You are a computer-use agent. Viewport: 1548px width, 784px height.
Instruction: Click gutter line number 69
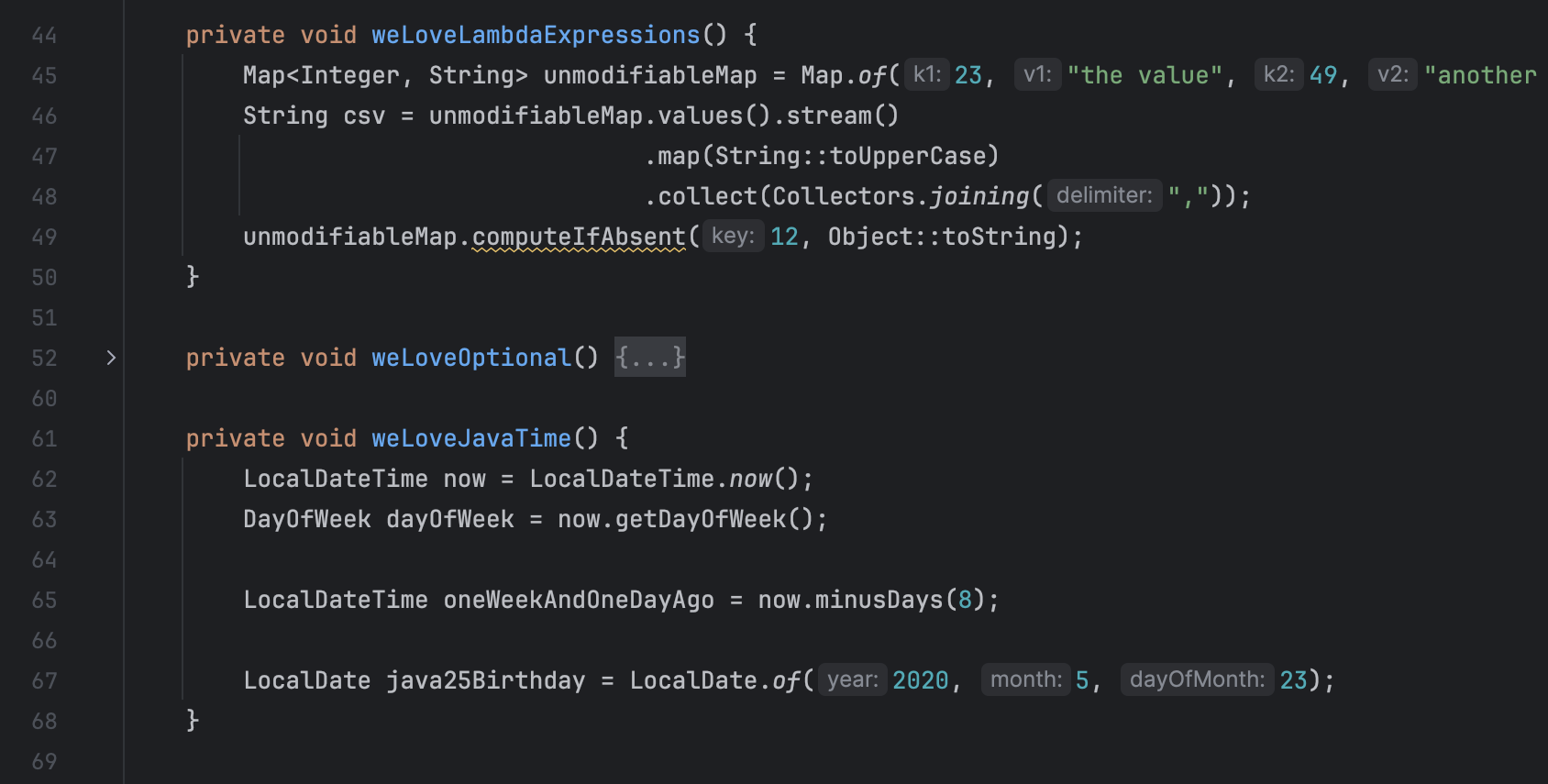[44, 761]
